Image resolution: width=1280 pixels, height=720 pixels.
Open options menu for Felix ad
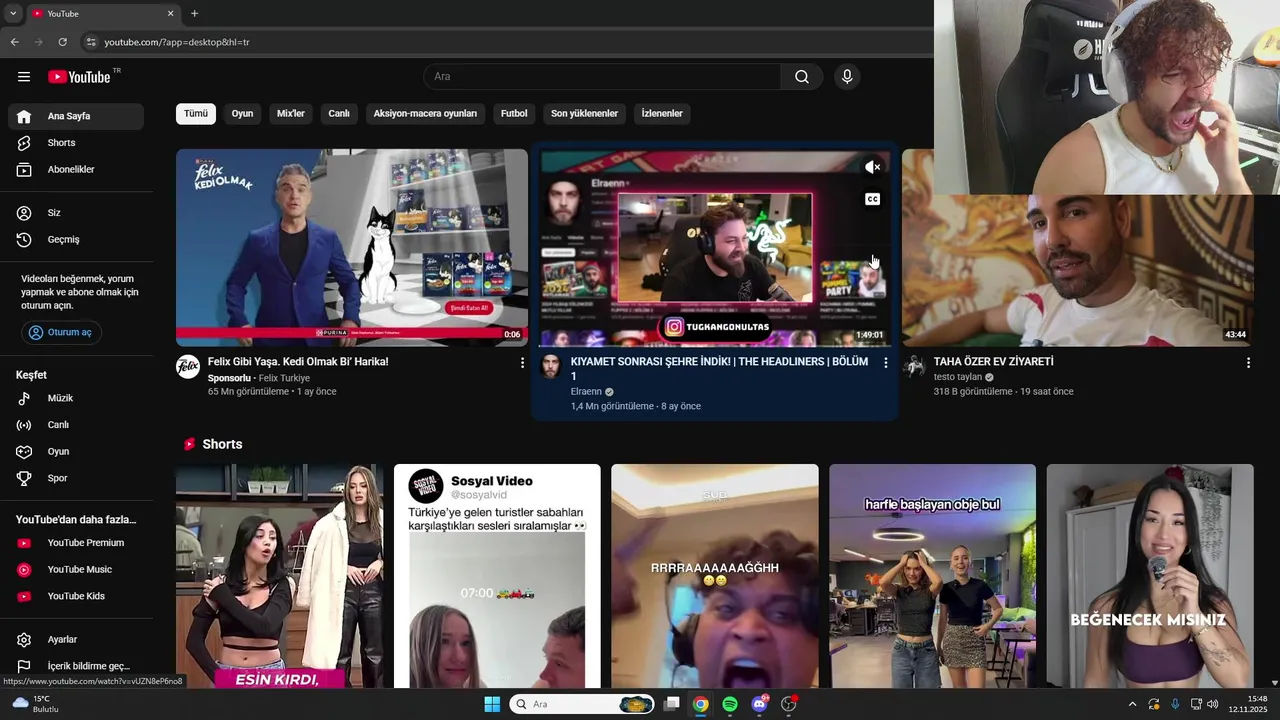pyautogui.click(x=521, y=363)
